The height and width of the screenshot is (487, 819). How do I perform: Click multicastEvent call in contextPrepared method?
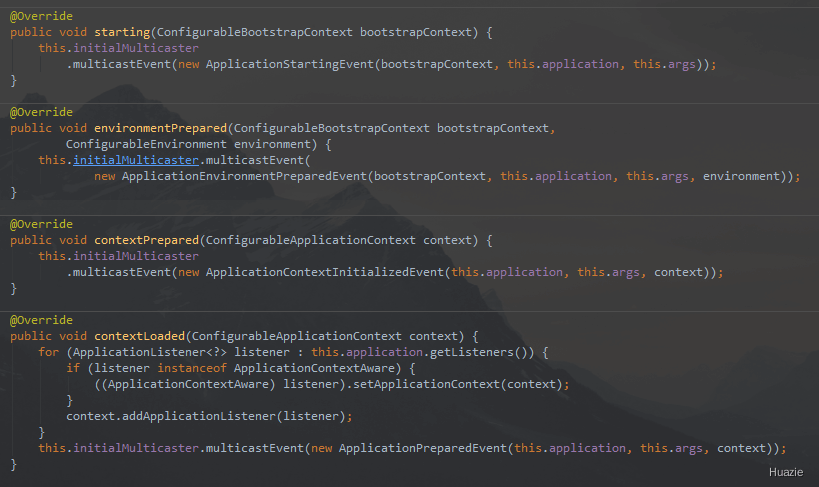tap(122, 272)
